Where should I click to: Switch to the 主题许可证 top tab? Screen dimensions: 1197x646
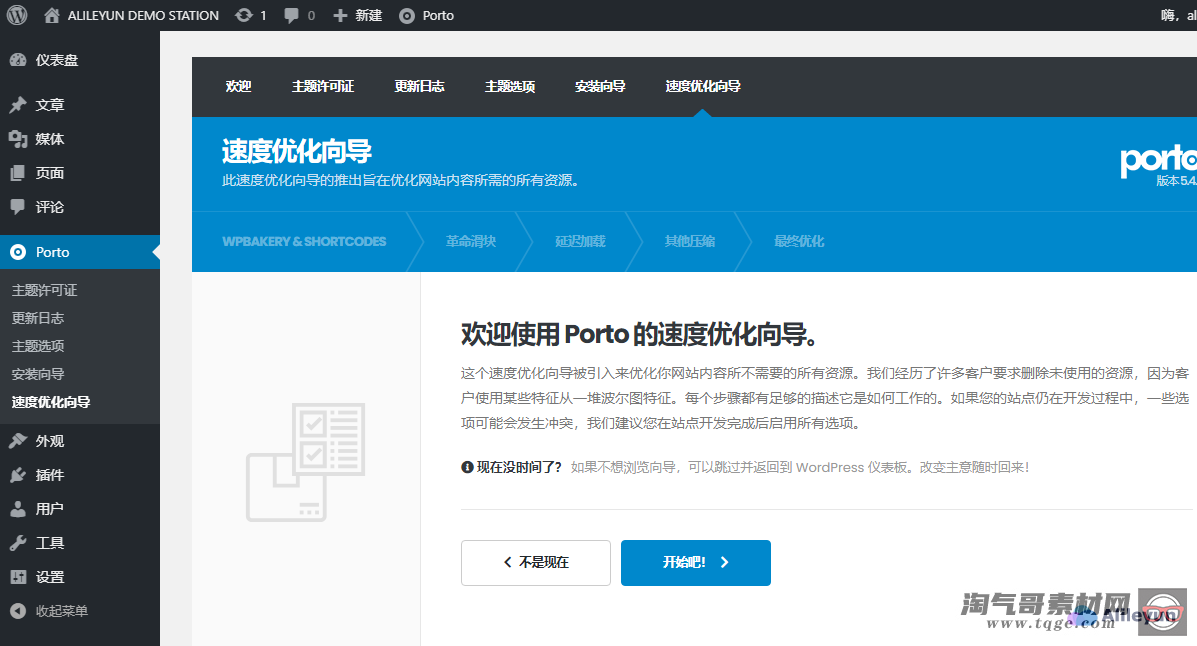(323, 86)
